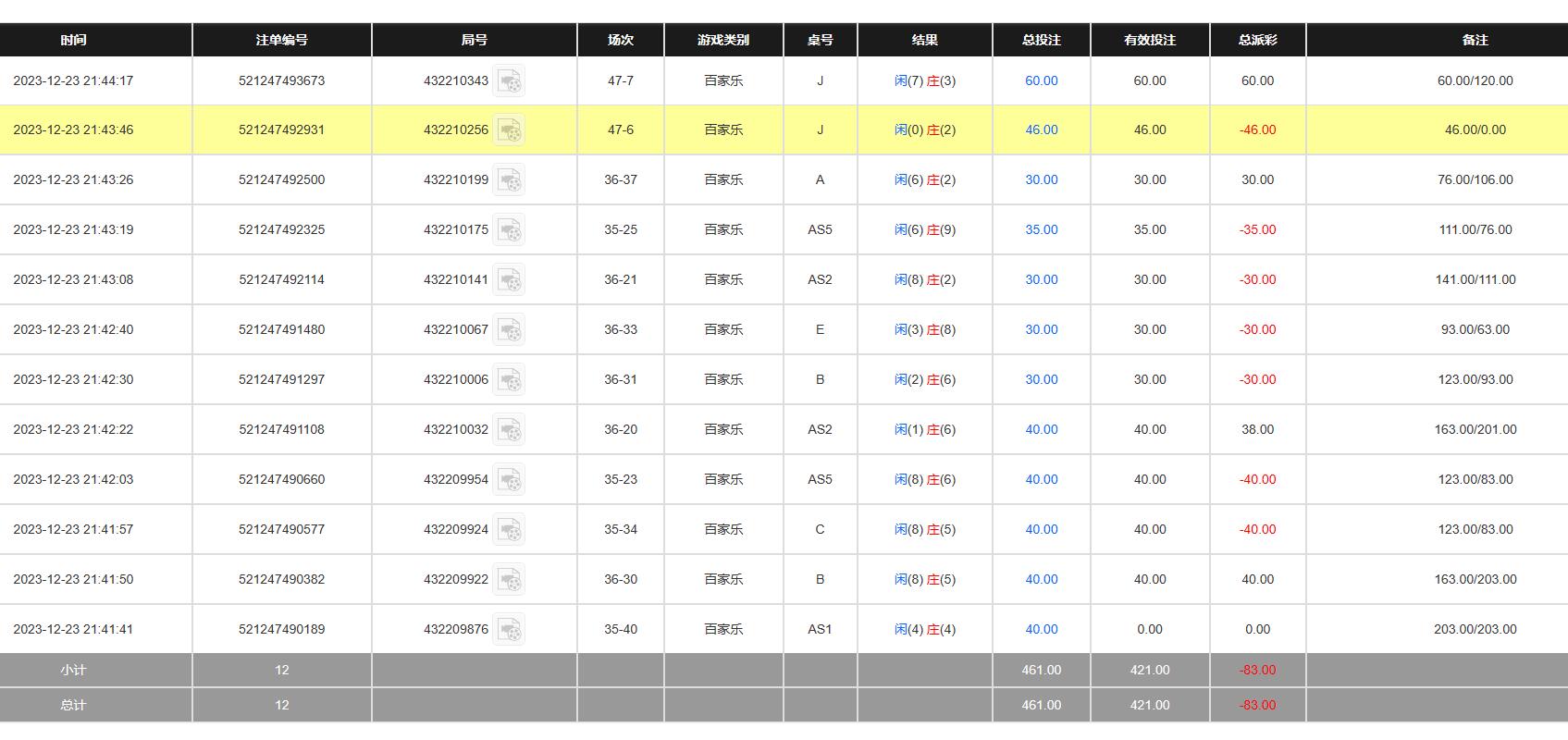Click replay icon next to 432209922

point(509,580)
